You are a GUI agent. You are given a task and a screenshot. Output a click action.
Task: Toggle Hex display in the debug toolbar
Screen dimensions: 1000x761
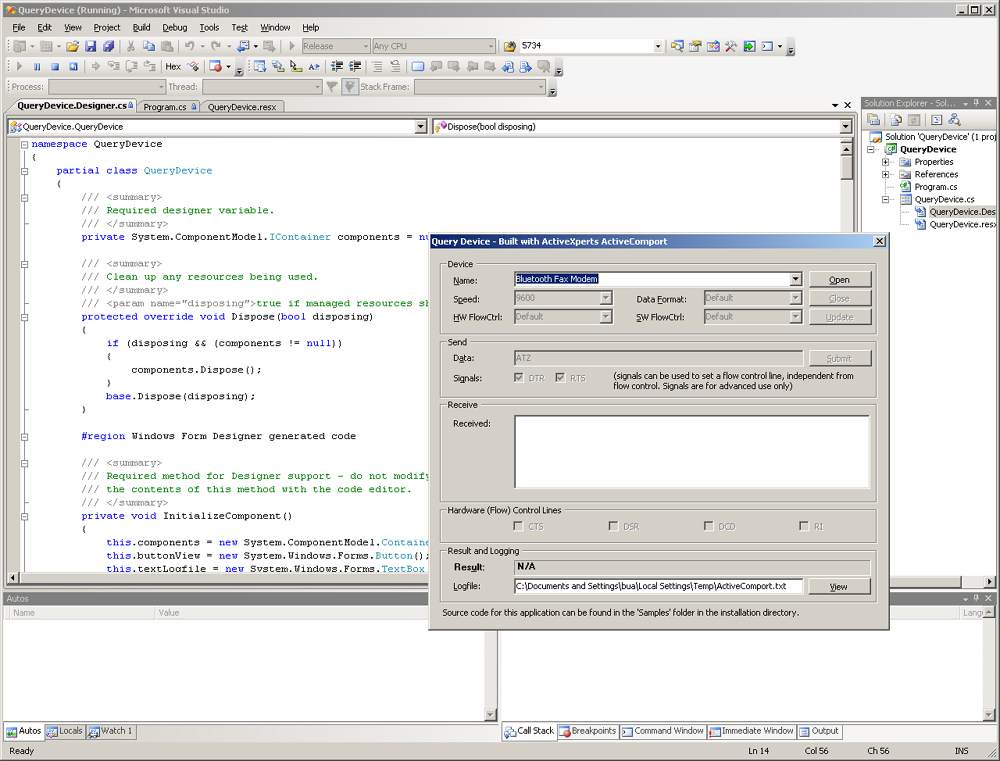[172, 66]
